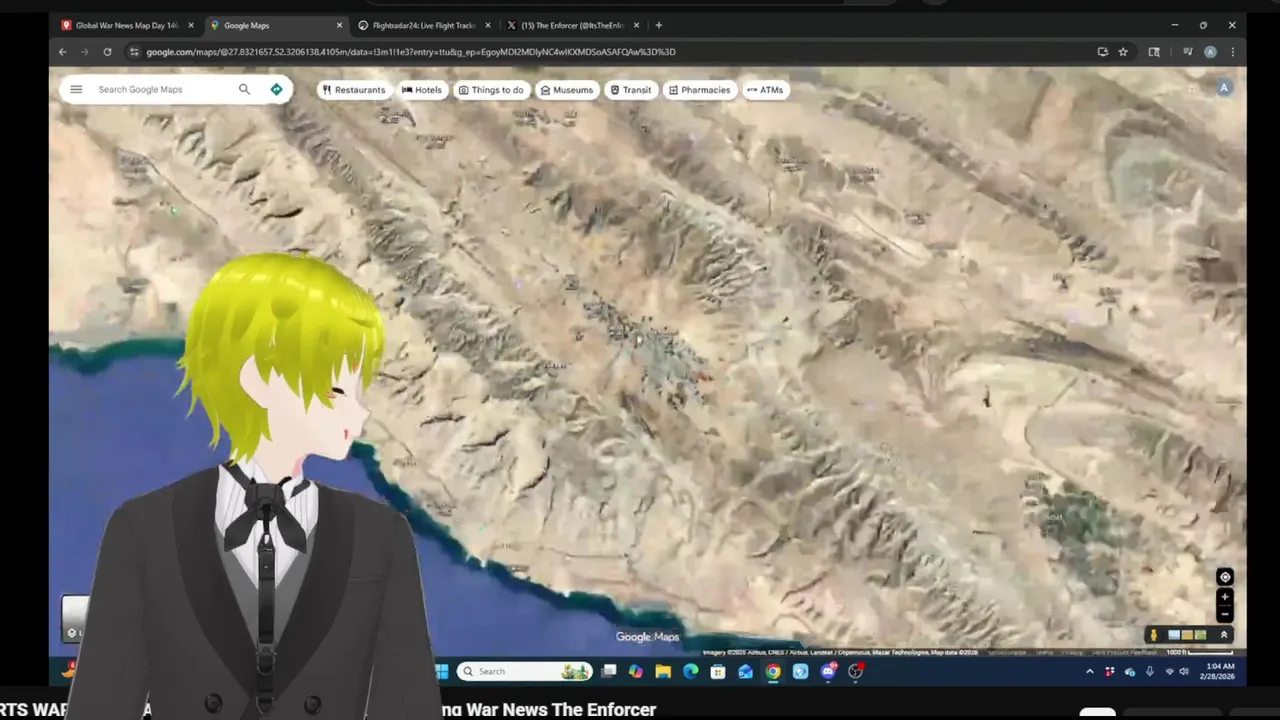Select the Hotels category chip
The image size is (1280, 720).
click(422, 90)
